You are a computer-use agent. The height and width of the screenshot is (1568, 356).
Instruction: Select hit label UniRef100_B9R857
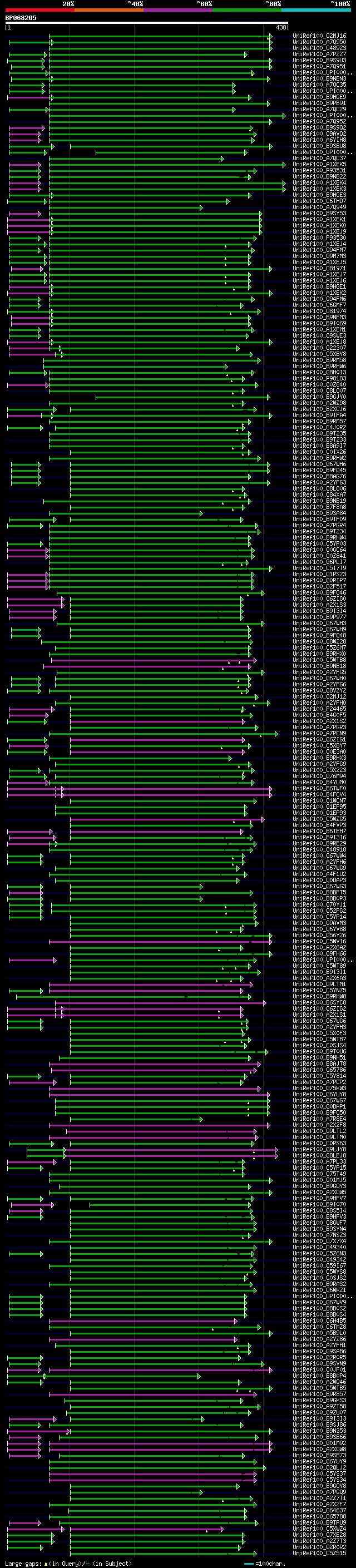(319, 1394)
